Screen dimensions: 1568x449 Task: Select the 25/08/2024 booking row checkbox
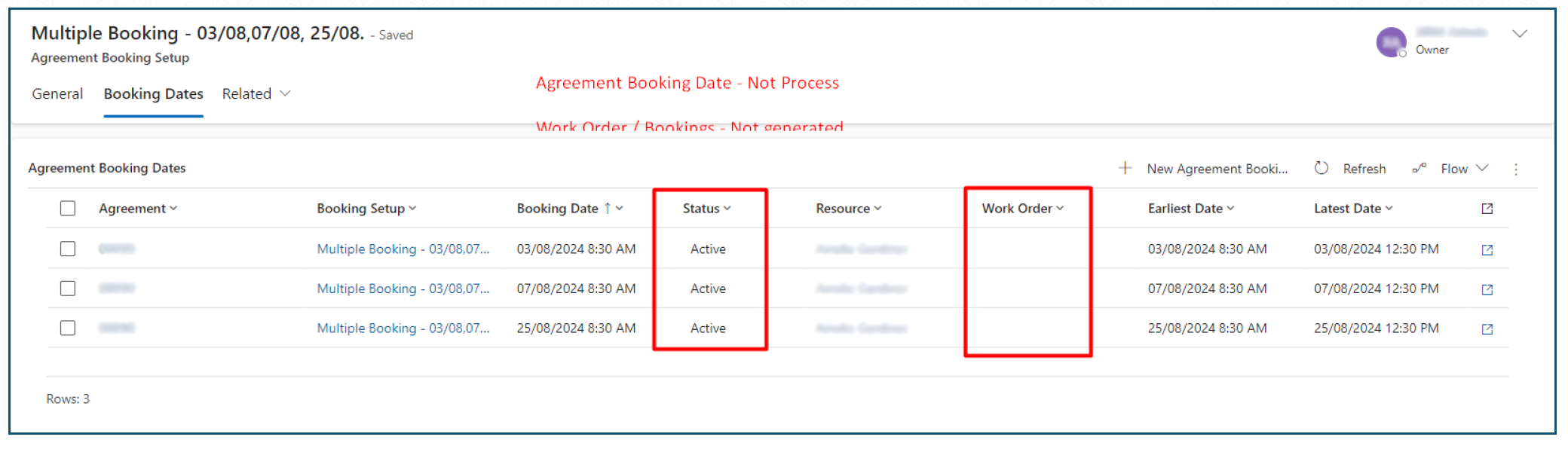68,328
